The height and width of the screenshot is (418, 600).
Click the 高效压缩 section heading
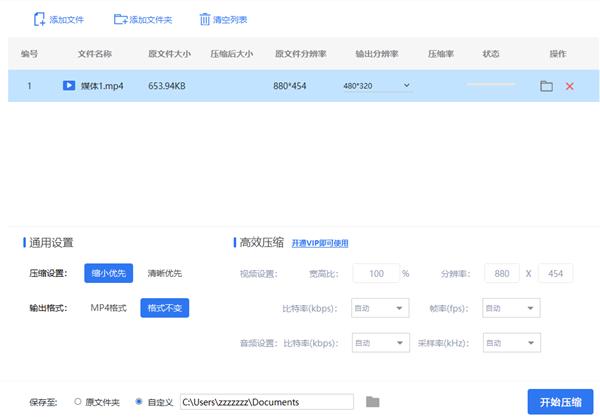point(262,242)
